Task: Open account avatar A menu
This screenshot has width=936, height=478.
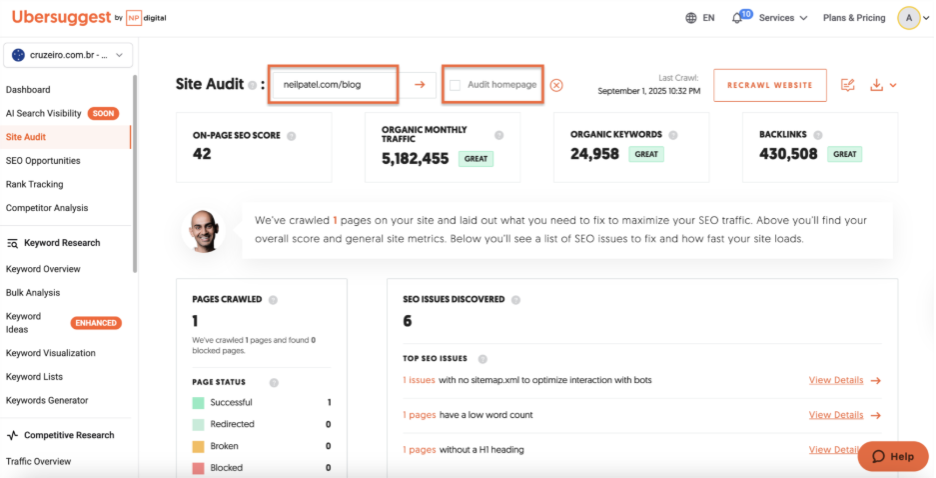Action: click(909, 18)
